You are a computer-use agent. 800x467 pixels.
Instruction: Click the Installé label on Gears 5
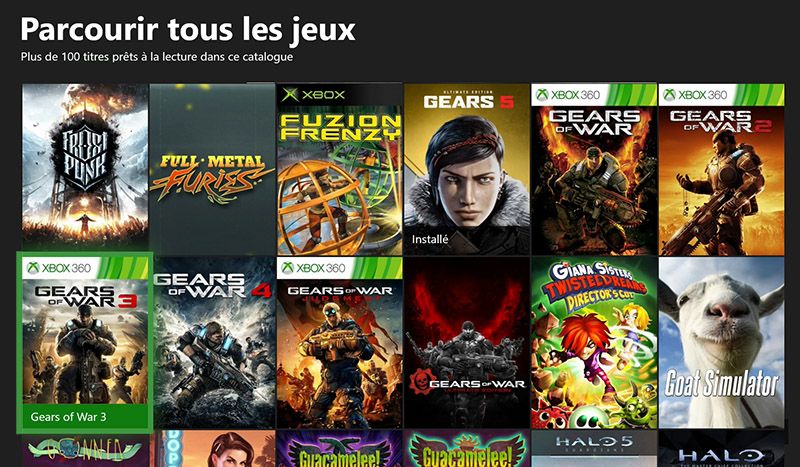click(x=430, y=239)
